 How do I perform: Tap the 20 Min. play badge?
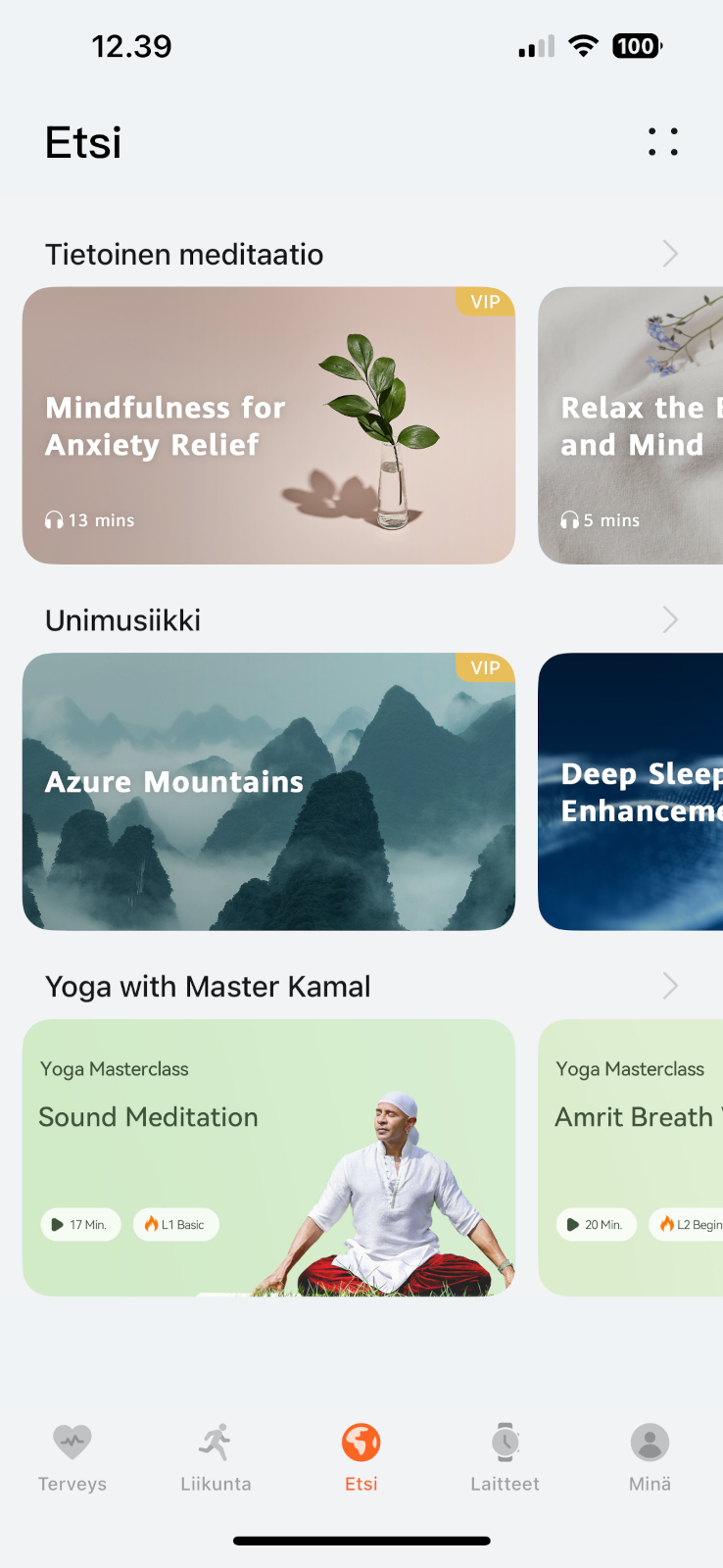tap(597, 1224)
